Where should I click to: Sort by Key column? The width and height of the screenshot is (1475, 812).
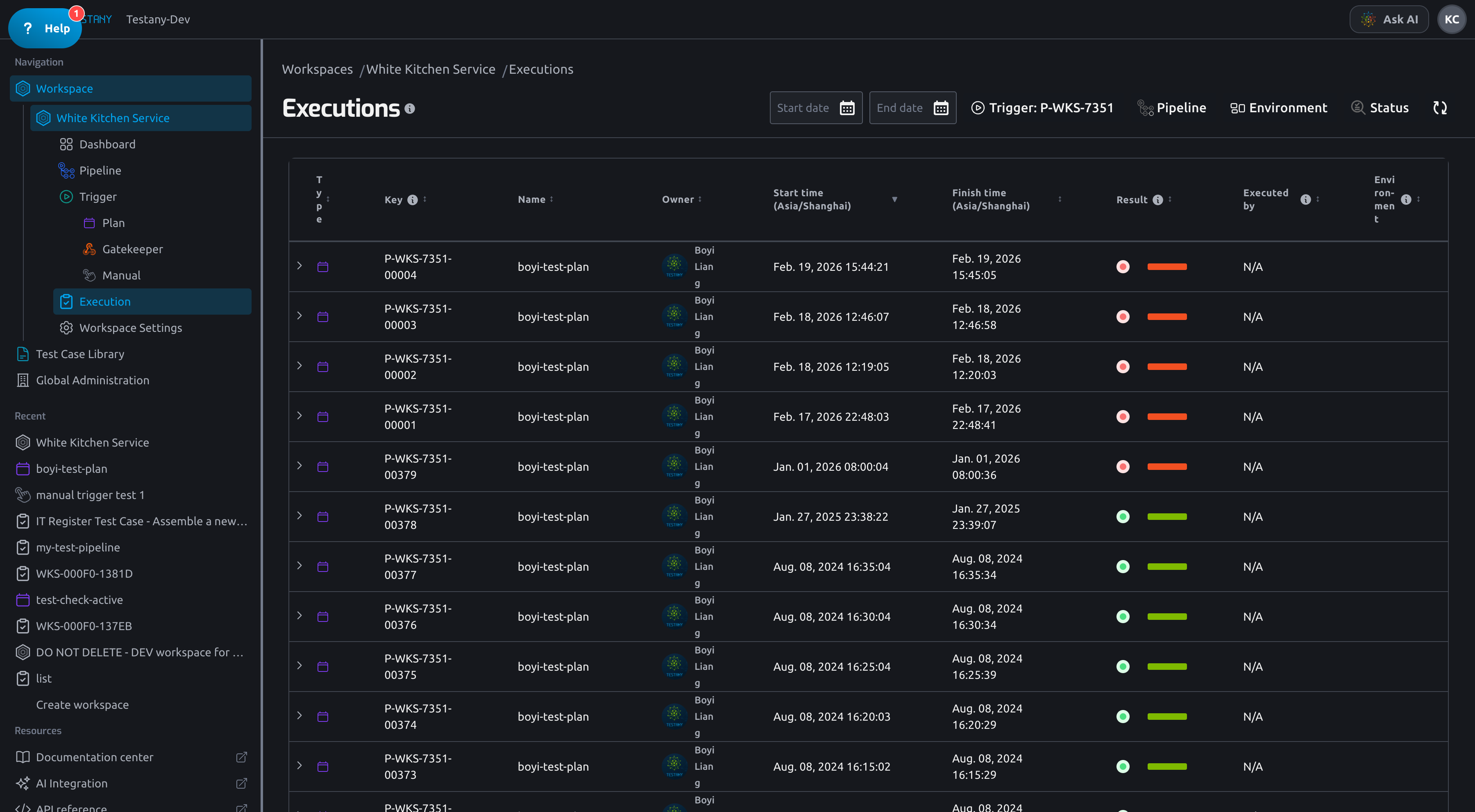[x=425, y=199]
